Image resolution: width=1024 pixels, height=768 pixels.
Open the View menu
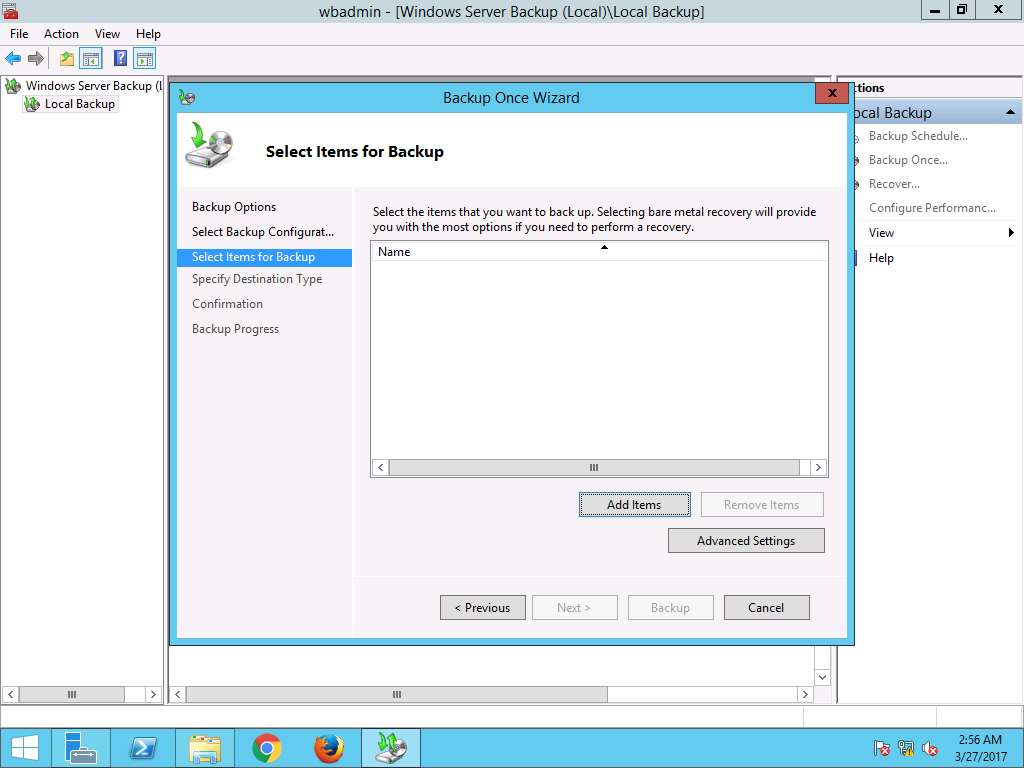(x=107, y=34)
